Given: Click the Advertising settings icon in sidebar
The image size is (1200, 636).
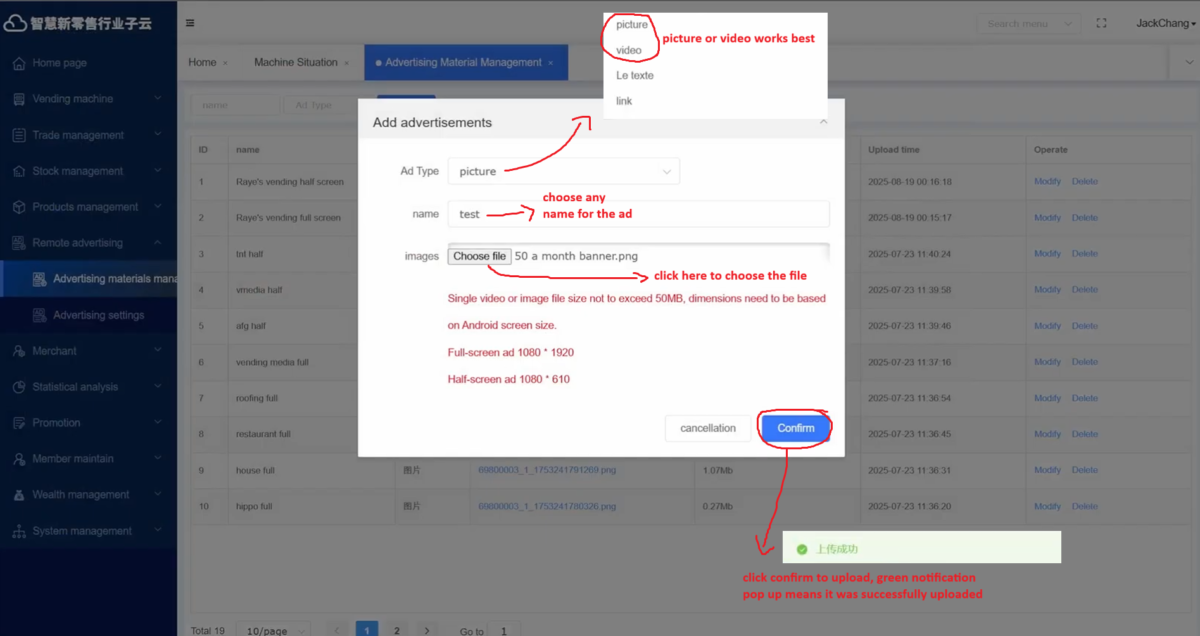Looking at the screenshot, I should point(40,315).
